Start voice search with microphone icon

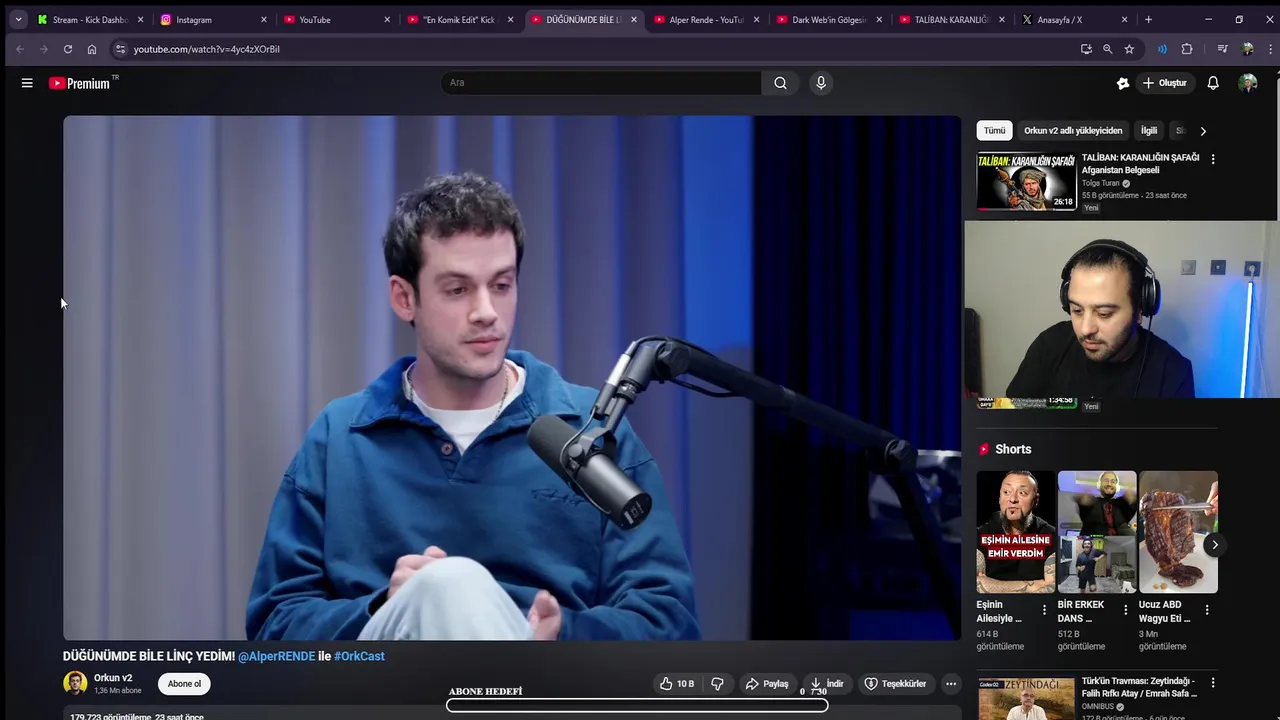[x=821, y=83]
